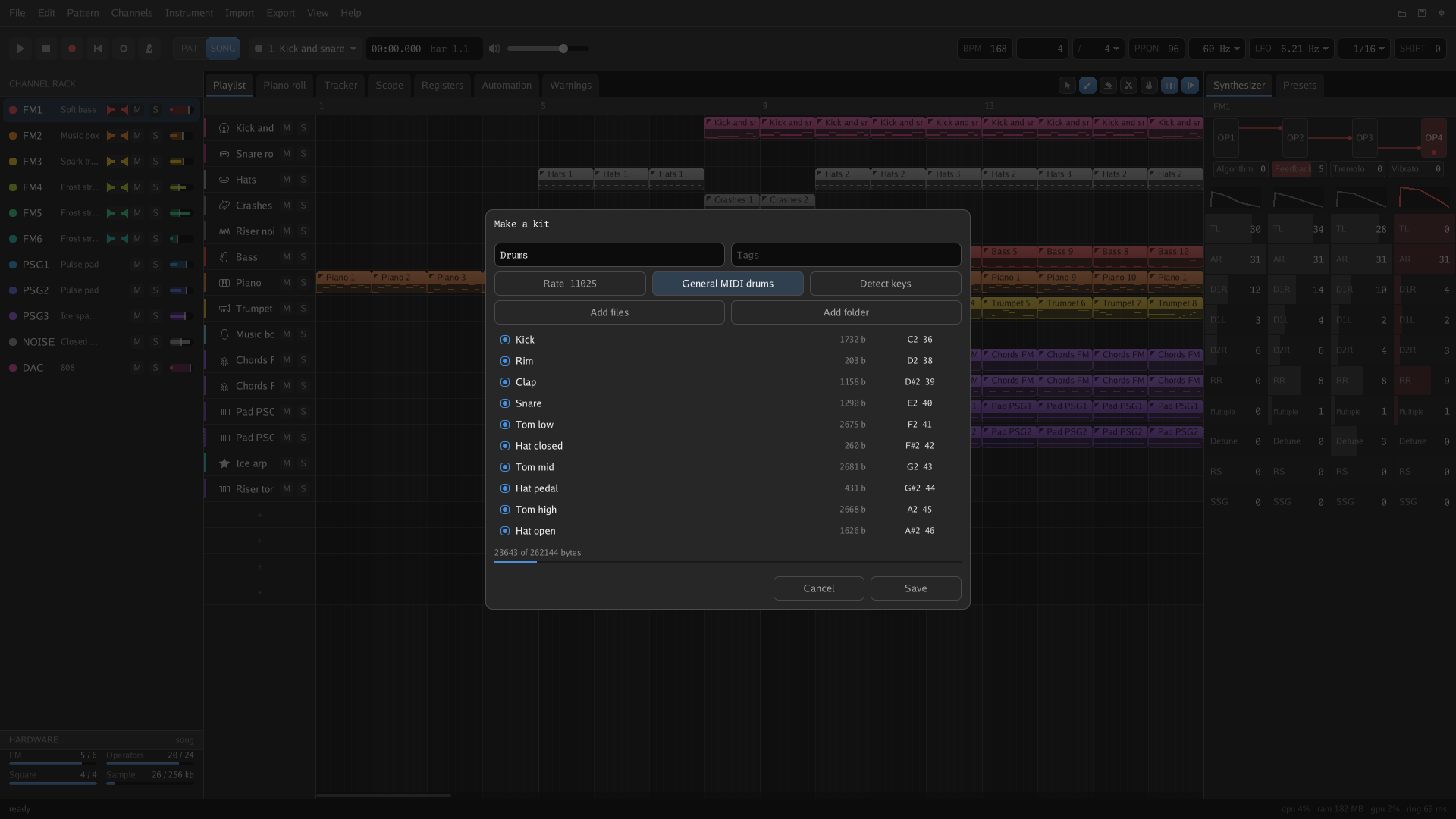Stop playback with the Stop button
The width and height of the screenshot is (1456, 819).
click(46, 49)
